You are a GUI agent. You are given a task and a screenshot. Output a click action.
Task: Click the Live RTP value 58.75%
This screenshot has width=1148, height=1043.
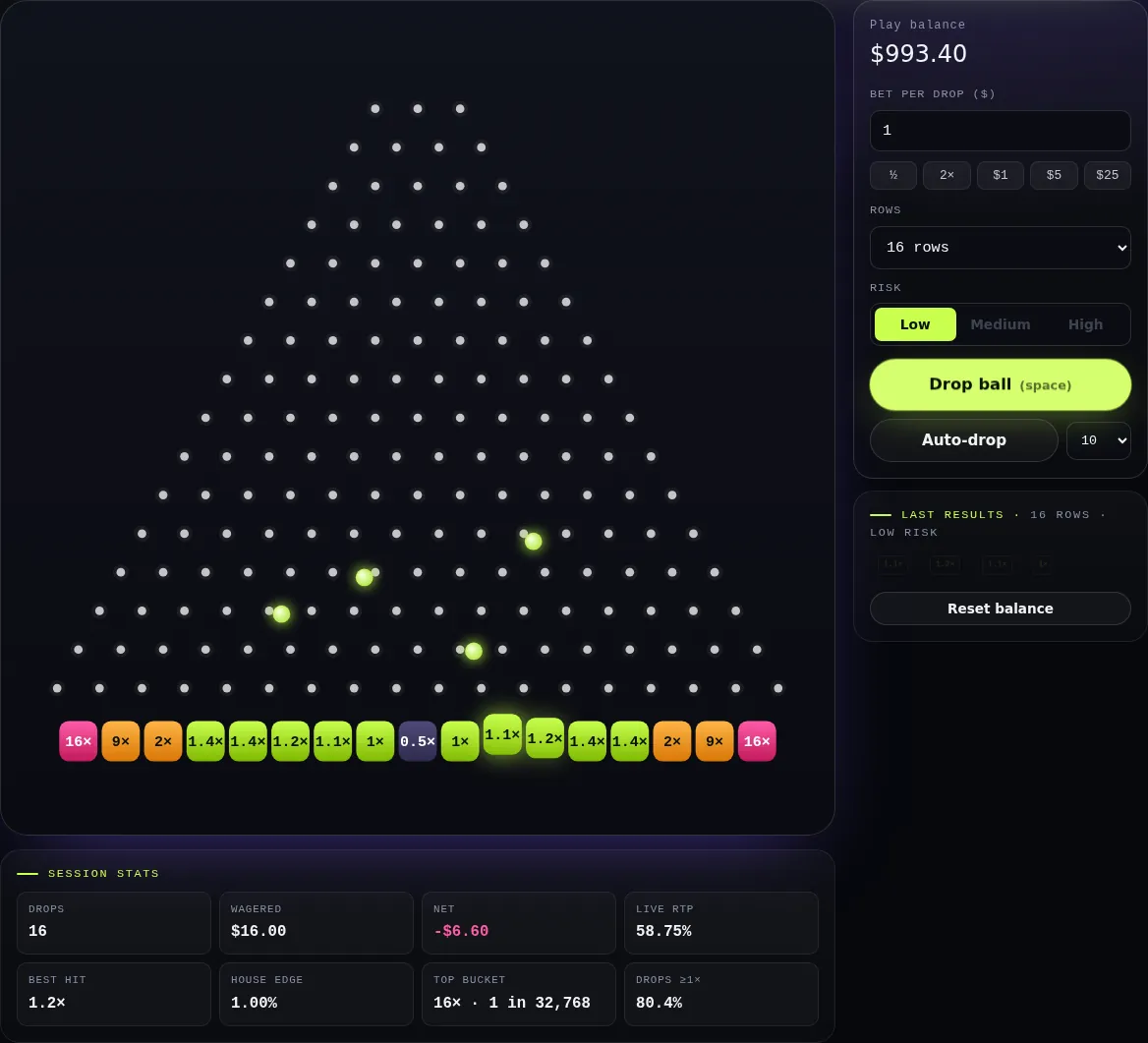[663, 931]
